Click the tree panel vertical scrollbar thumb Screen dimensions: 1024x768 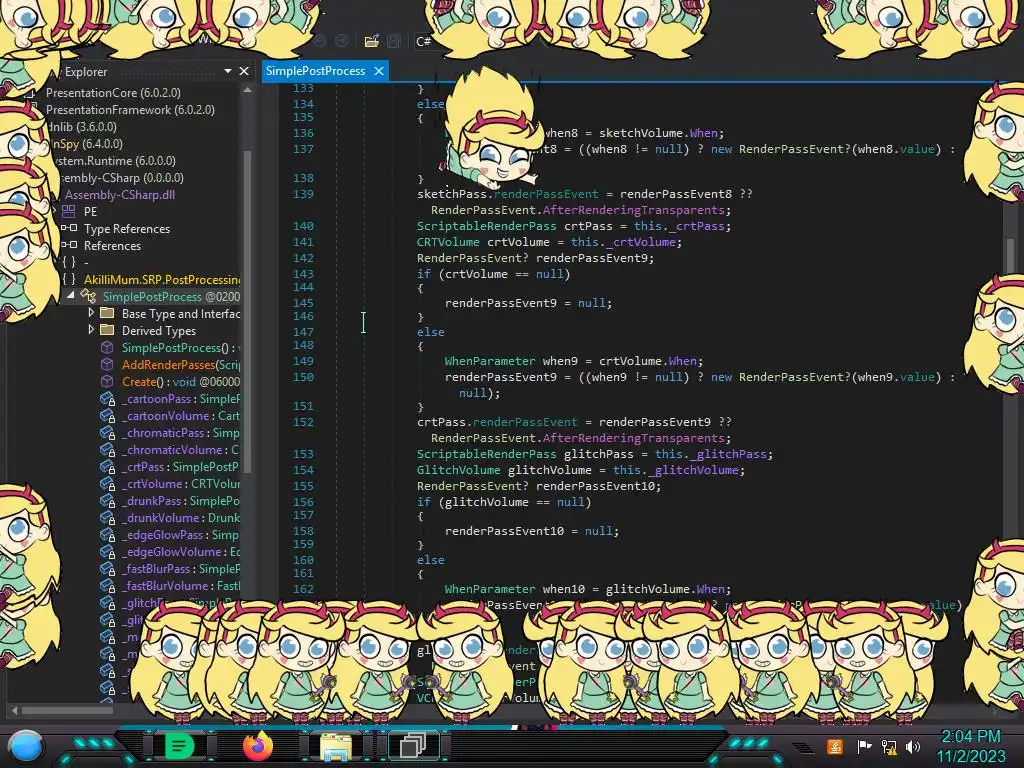248,310
